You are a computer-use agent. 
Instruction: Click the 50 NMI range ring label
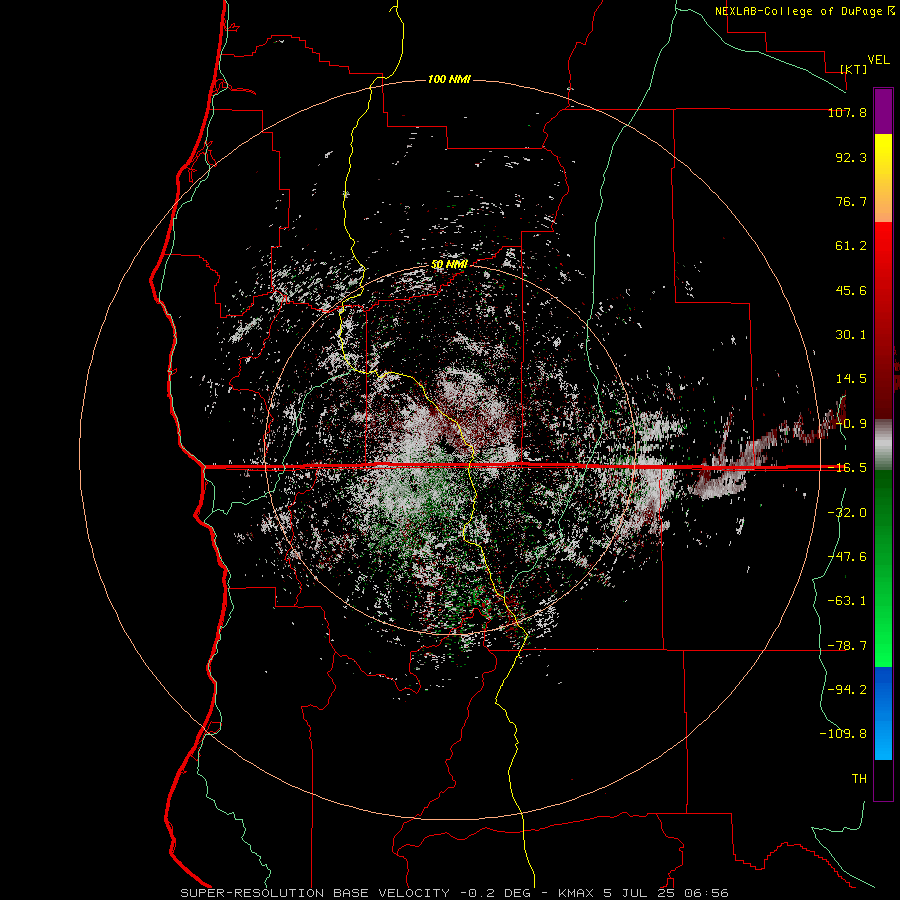tap(449, 264)
